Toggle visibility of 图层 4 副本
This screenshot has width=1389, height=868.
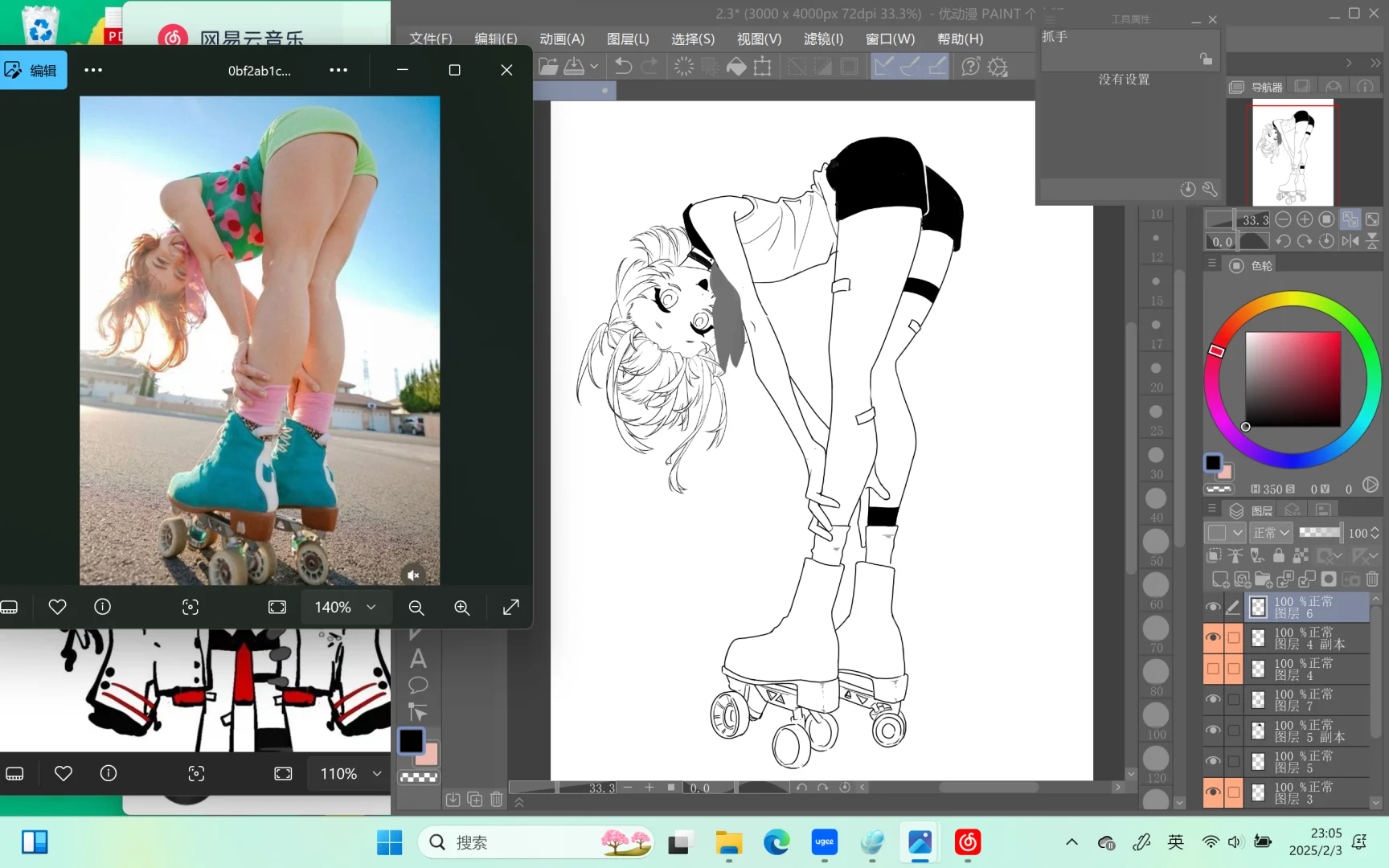(x=1213, y=637)
